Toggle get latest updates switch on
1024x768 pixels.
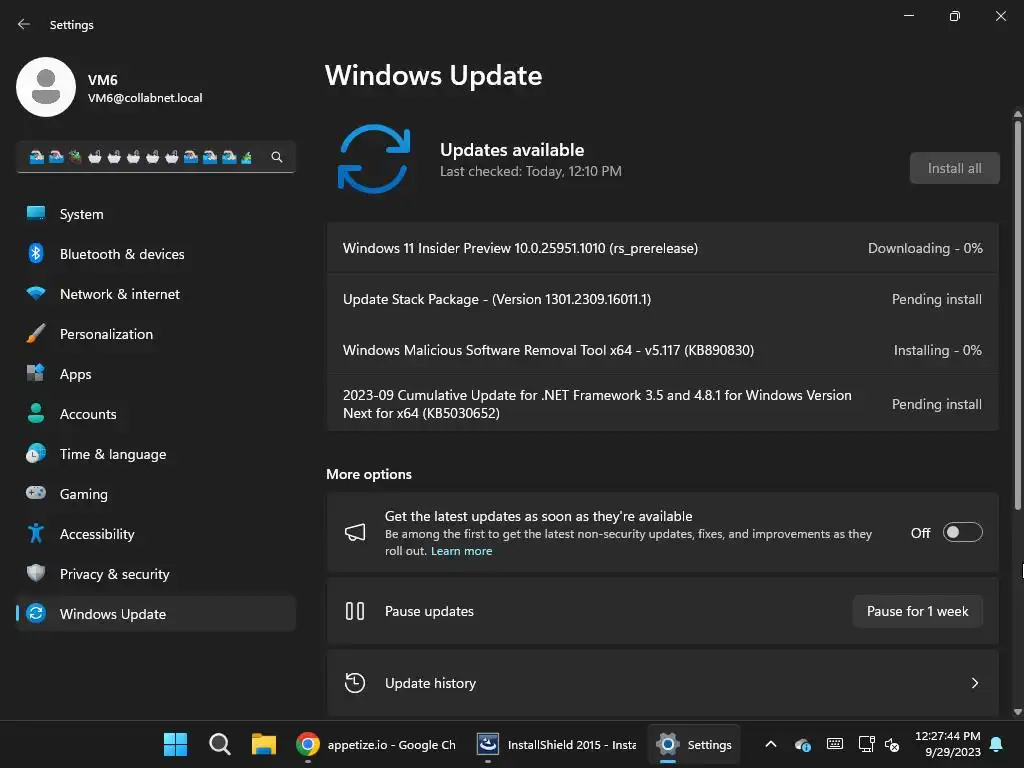click(963, 532)
